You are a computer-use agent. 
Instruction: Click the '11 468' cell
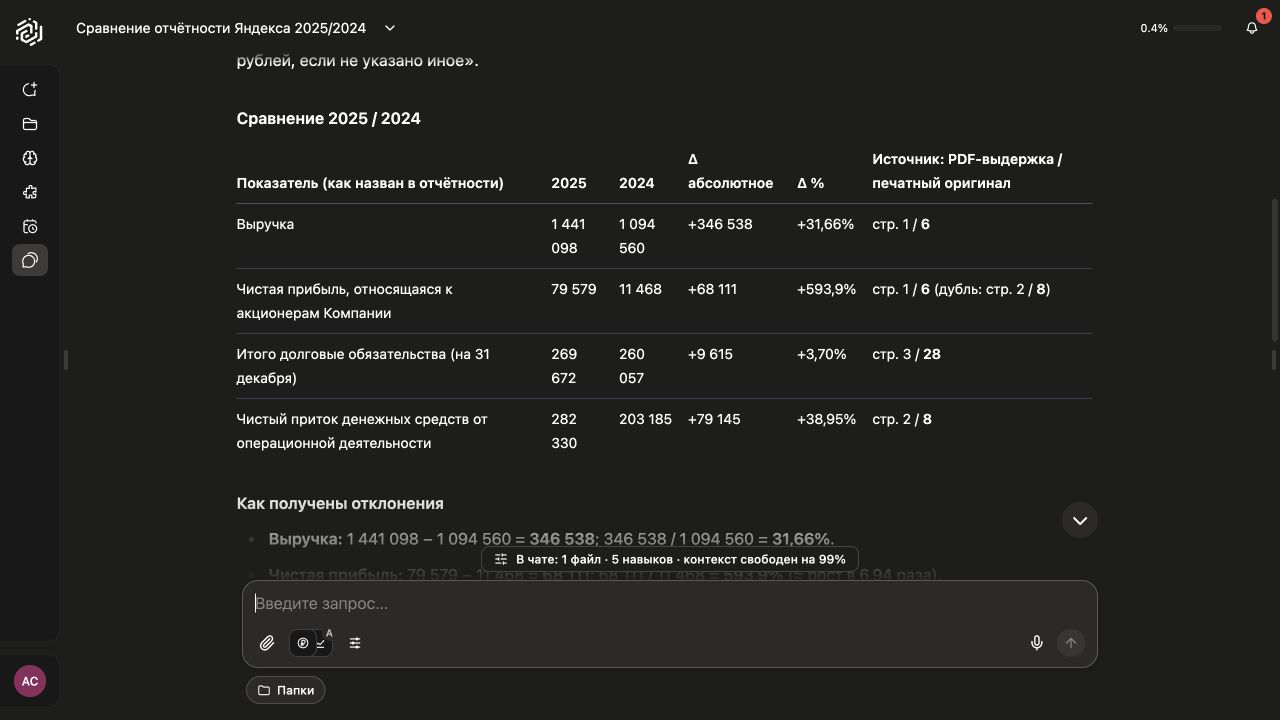click(x=641, y=289)
